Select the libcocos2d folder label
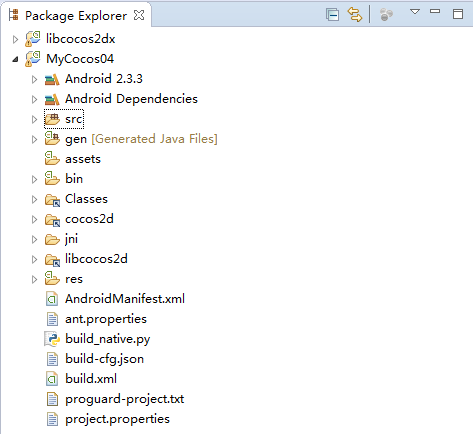 tap(96, 259)
